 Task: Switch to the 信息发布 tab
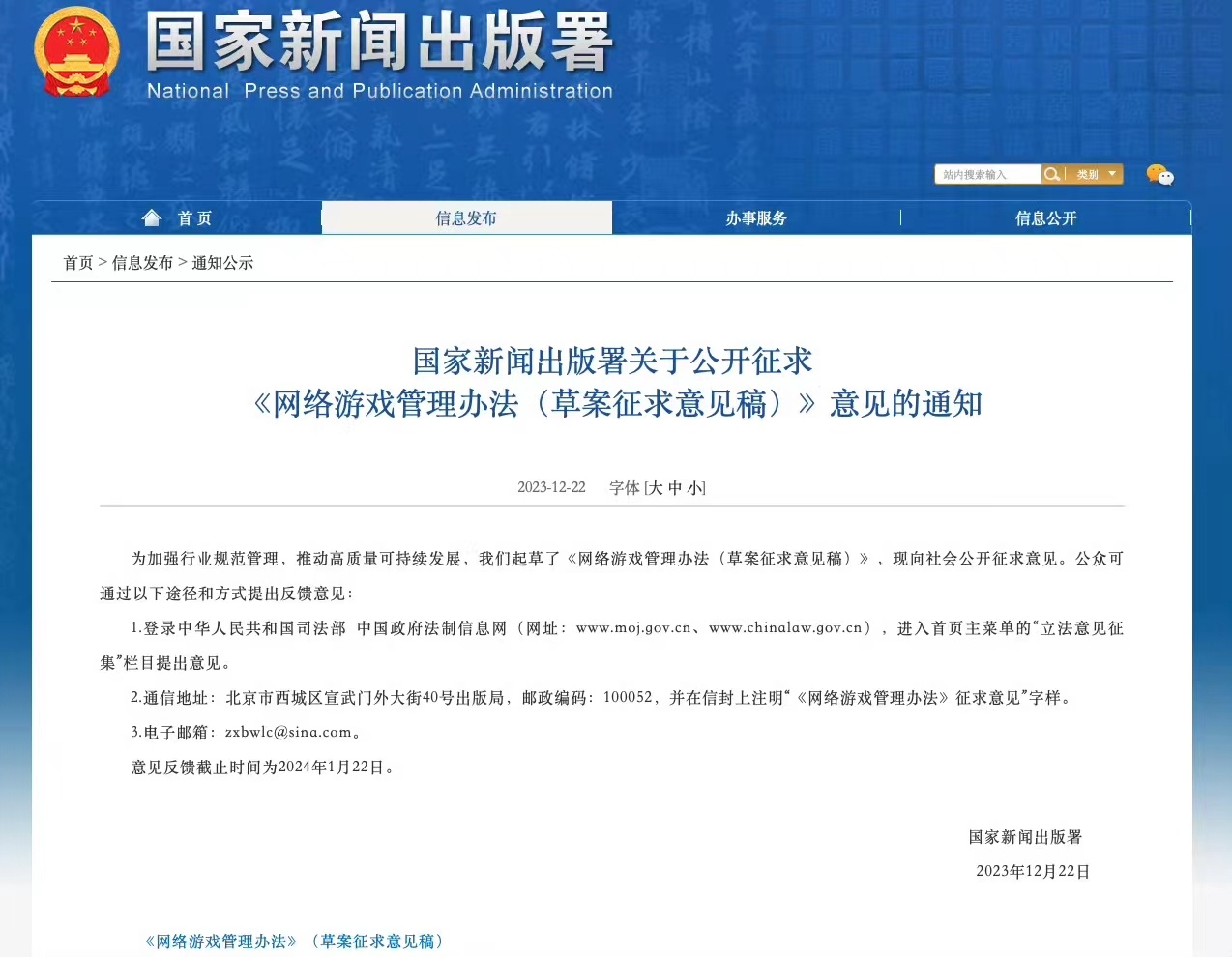point(467,217)
